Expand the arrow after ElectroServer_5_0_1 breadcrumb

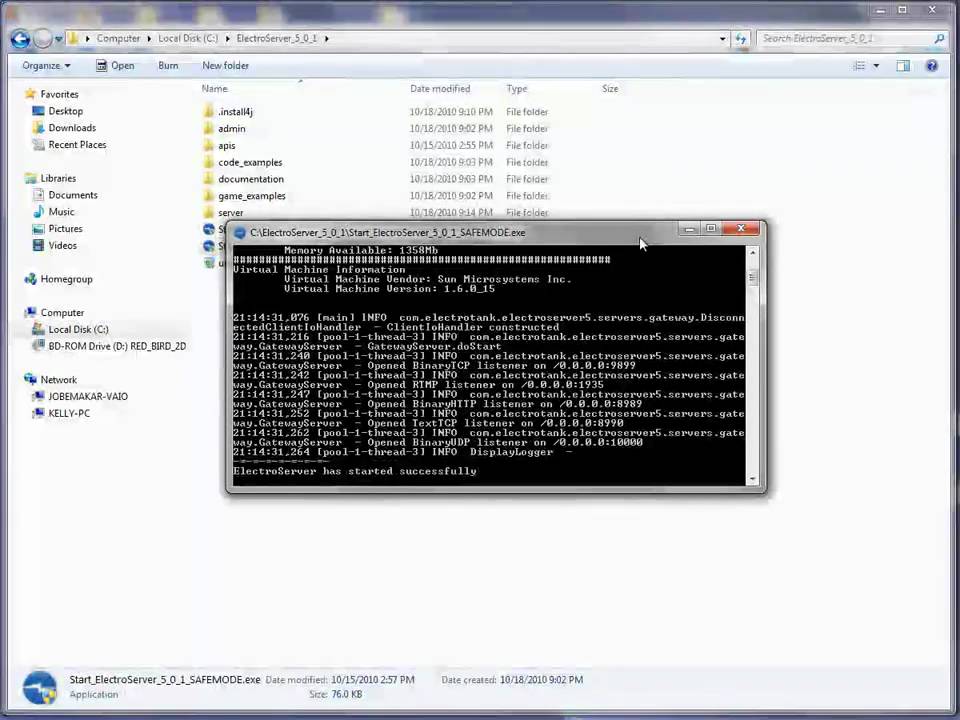pos(326,39)
